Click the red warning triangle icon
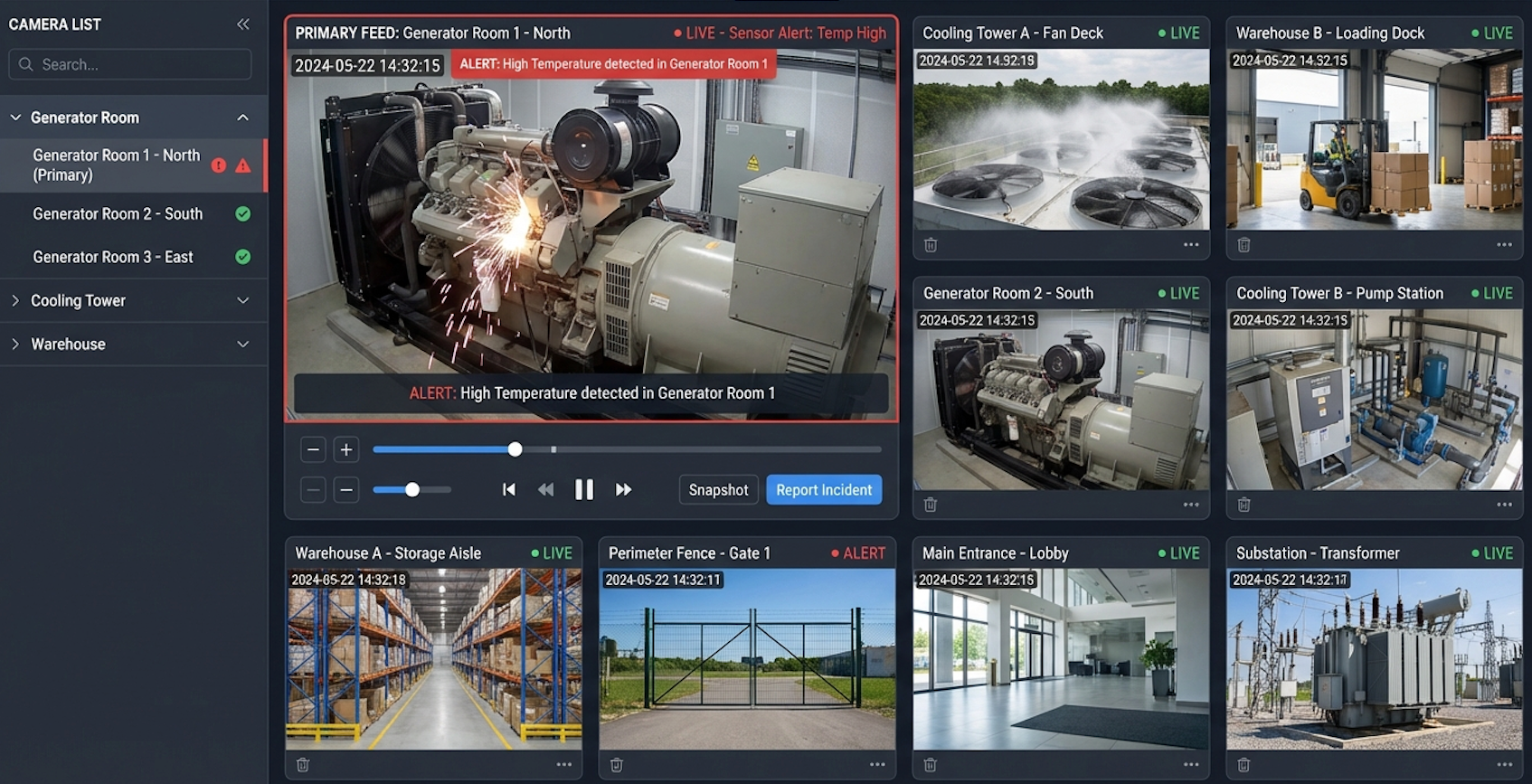 click(x=243, y=165)
